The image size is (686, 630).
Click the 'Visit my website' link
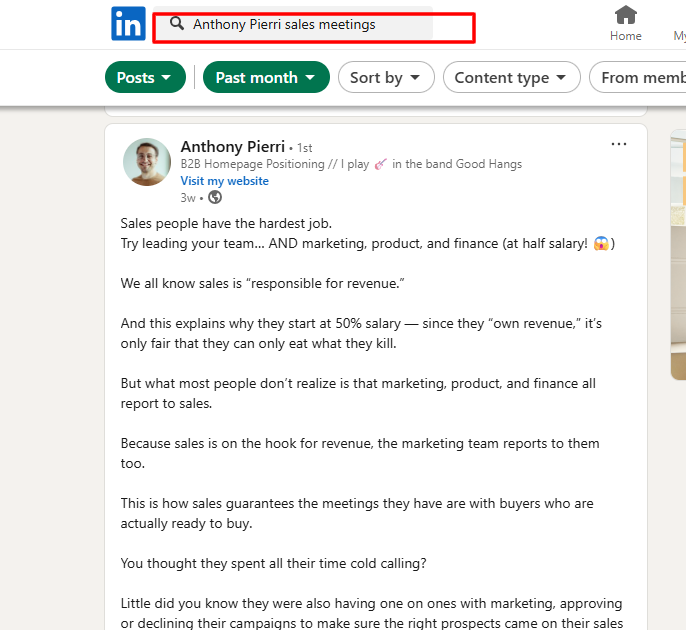coord(224,181)
